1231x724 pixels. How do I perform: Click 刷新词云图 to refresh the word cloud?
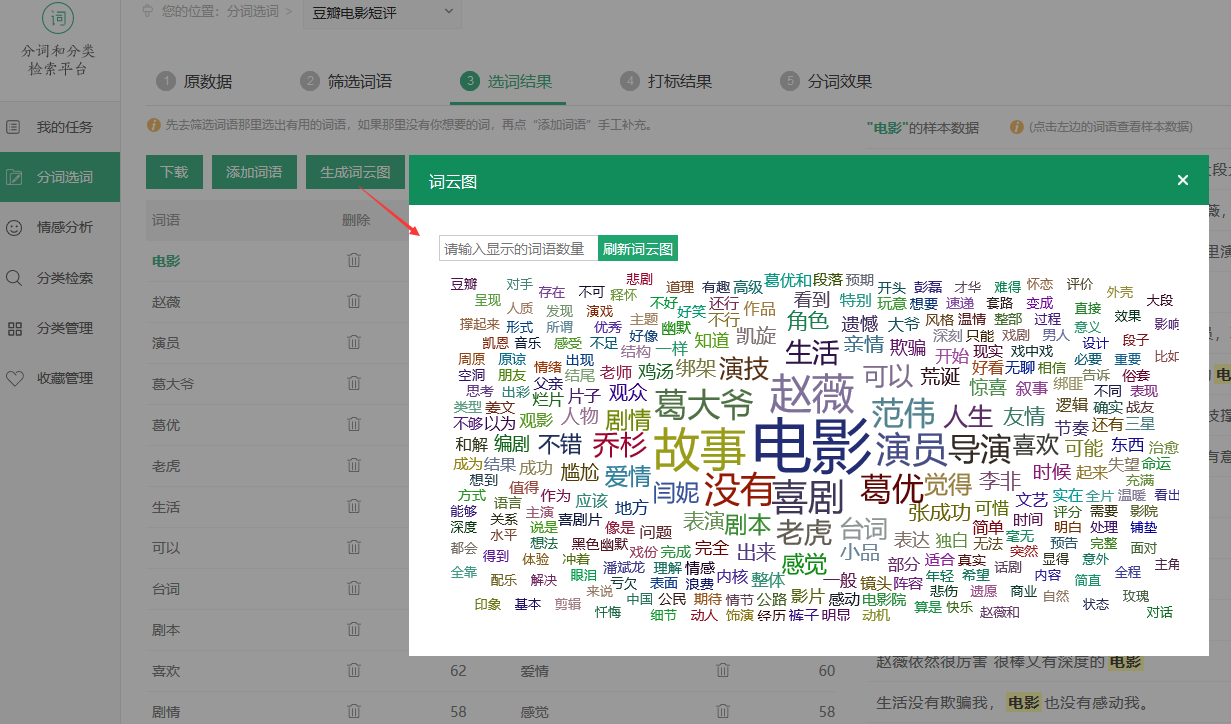(638, 249)
